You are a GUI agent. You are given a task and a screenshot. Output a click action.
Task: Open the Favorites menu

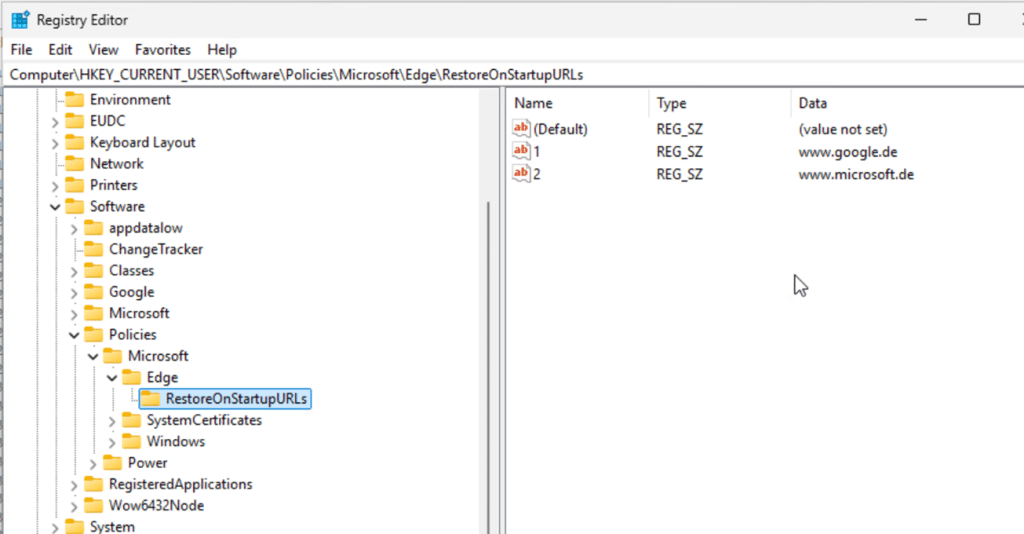click(x=163, y=49)
